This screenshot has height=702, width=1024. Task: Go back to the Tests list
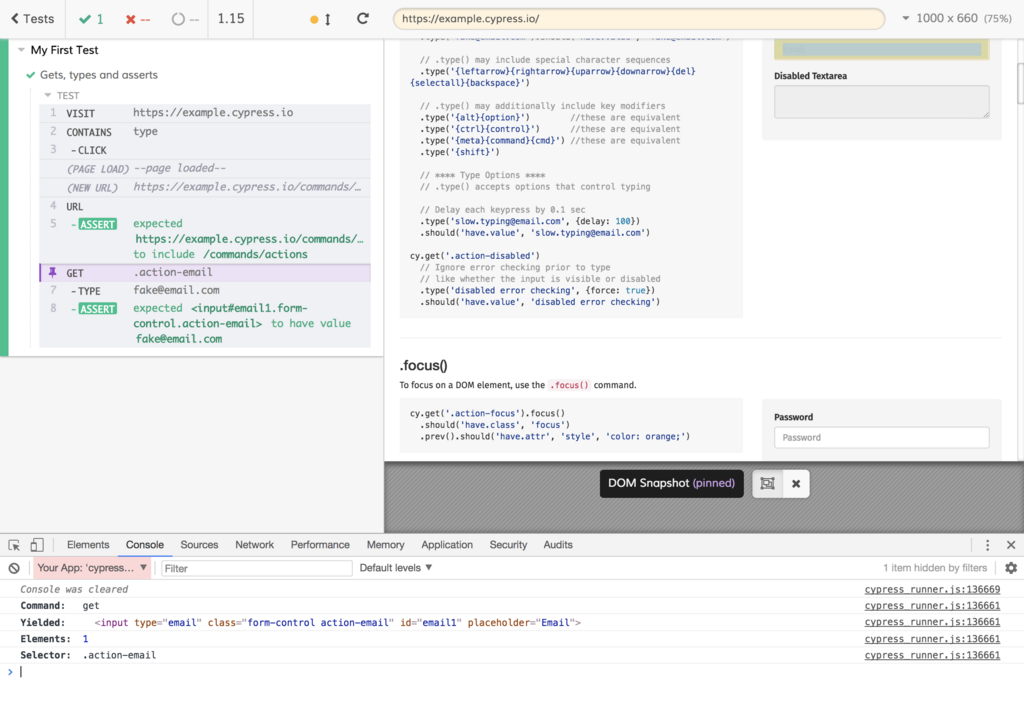click(x=33, y=19)
